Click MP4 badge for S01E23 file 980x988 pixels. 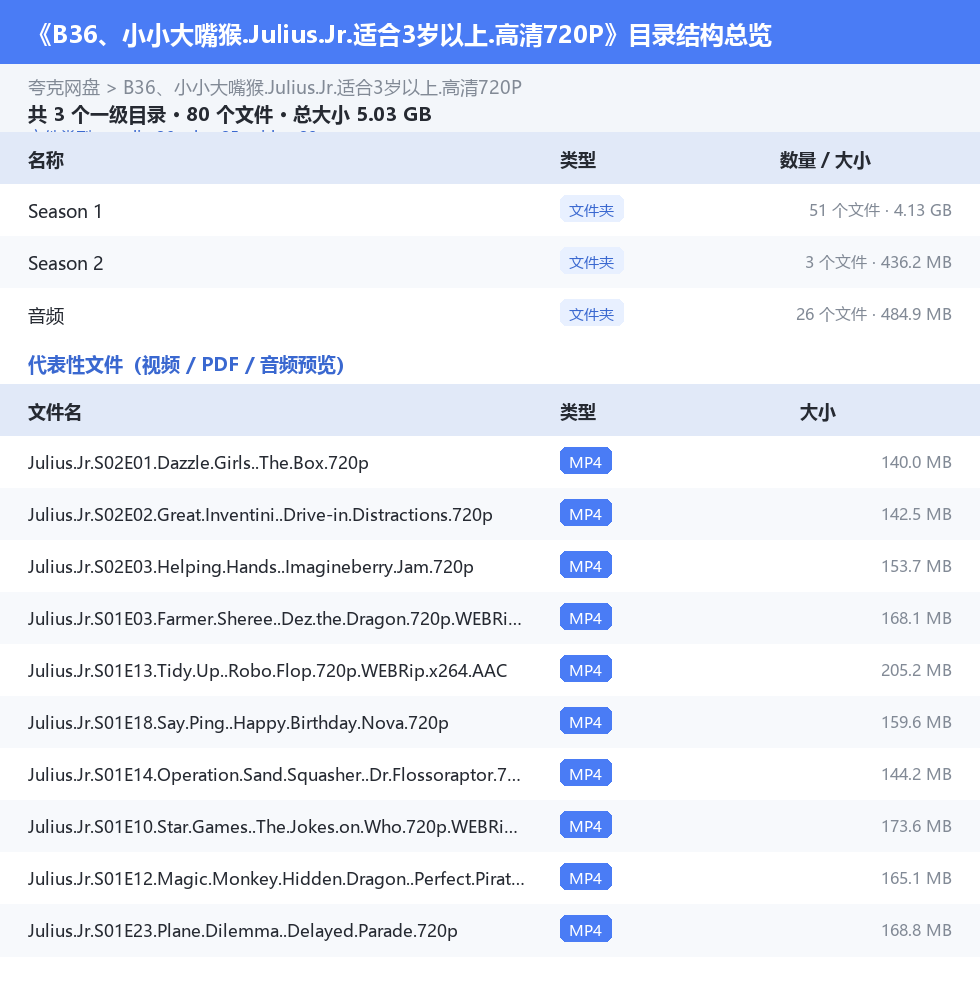[585, 930]
